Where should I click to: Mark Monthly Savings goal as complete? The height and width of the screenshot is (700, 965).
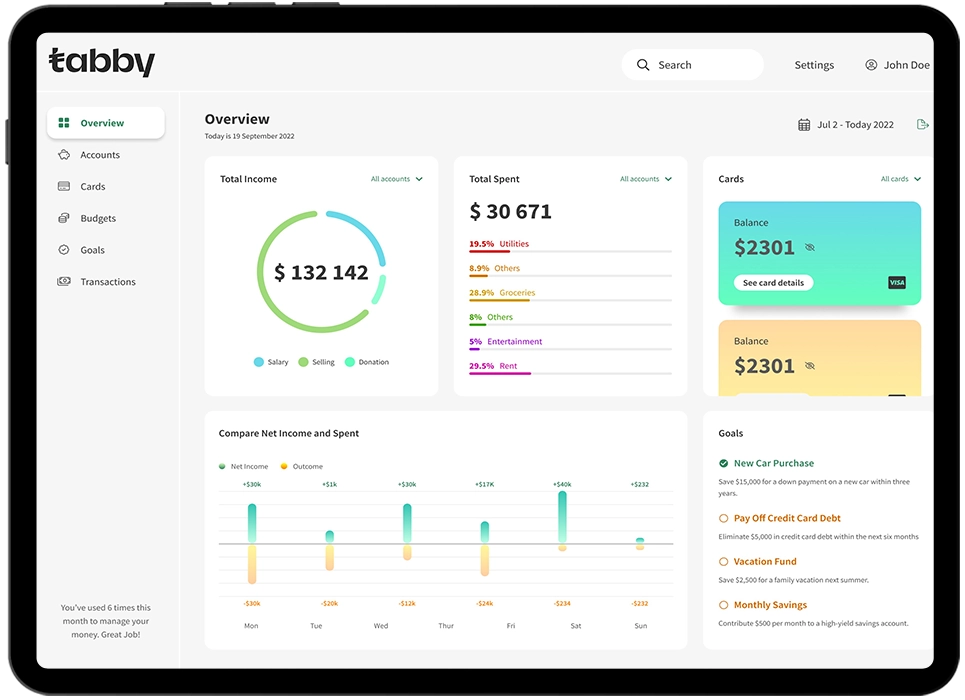pos(724,605)
